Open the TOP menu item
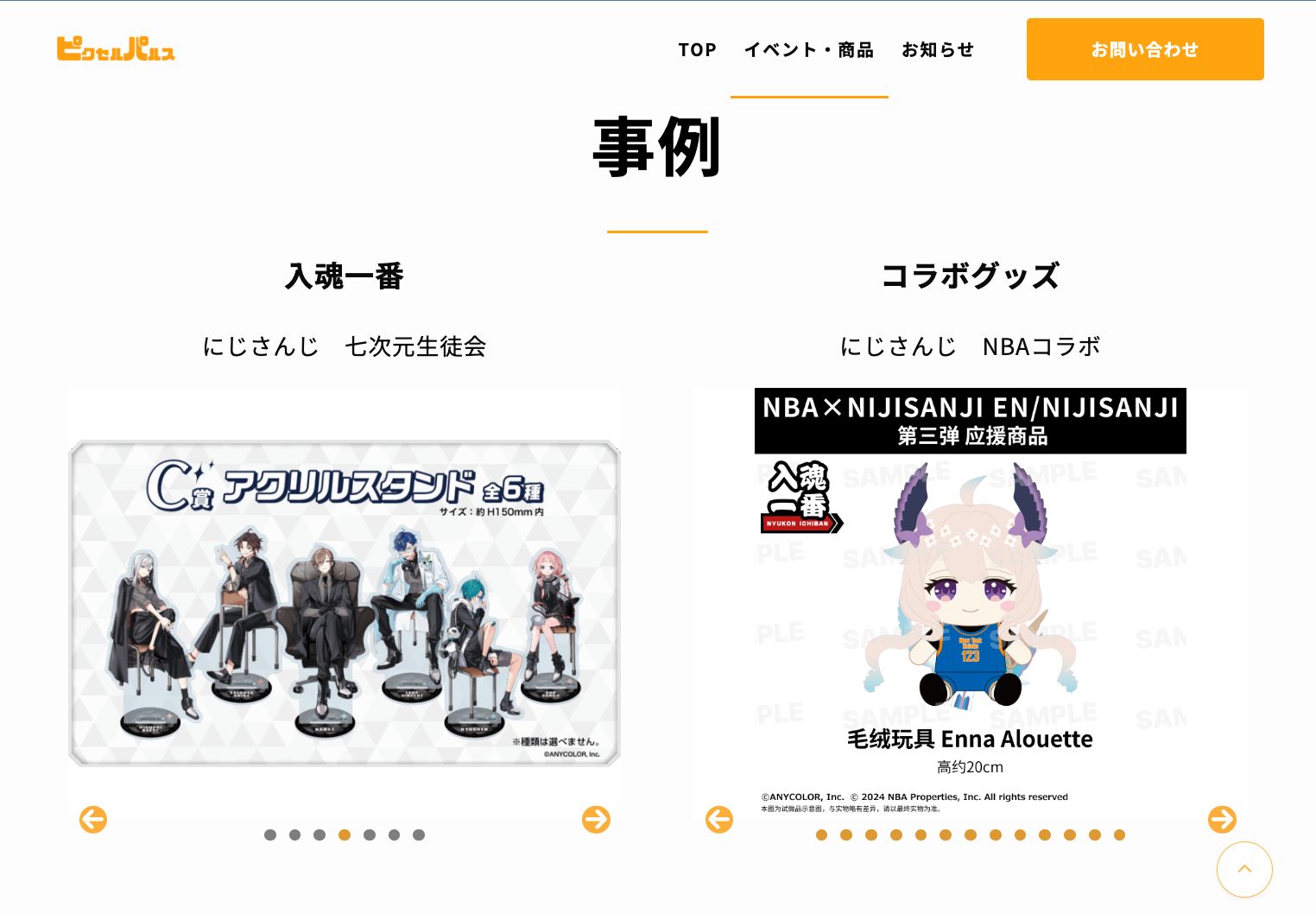 (x=698, y=49)
